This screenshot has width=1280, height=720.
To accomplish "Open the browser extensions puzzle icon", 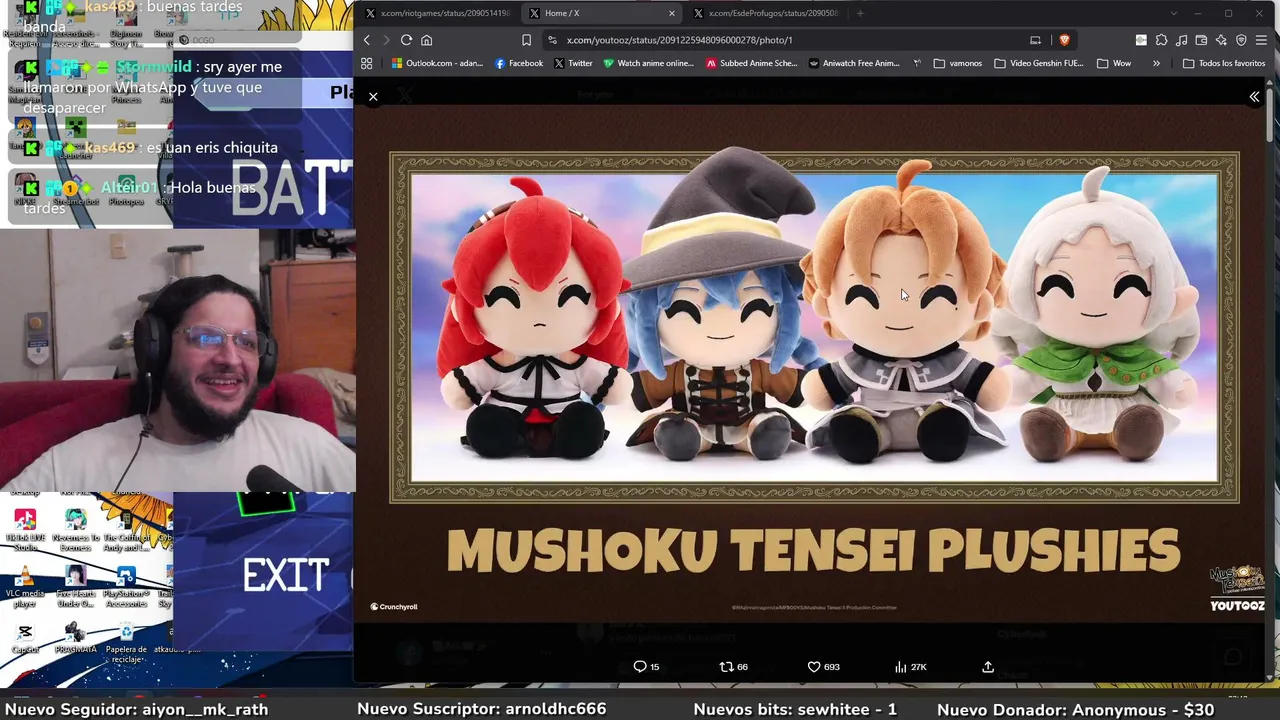I will (1161, 40).
